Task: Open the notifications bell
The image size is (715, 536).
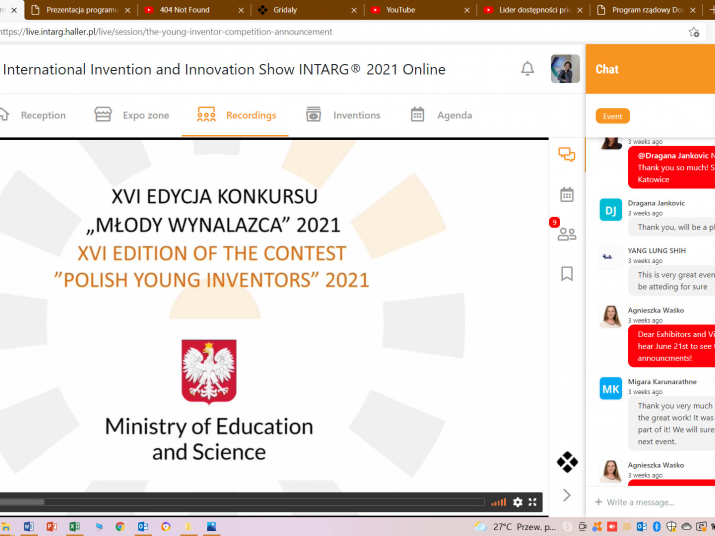Action: click(x=527, y=69)
